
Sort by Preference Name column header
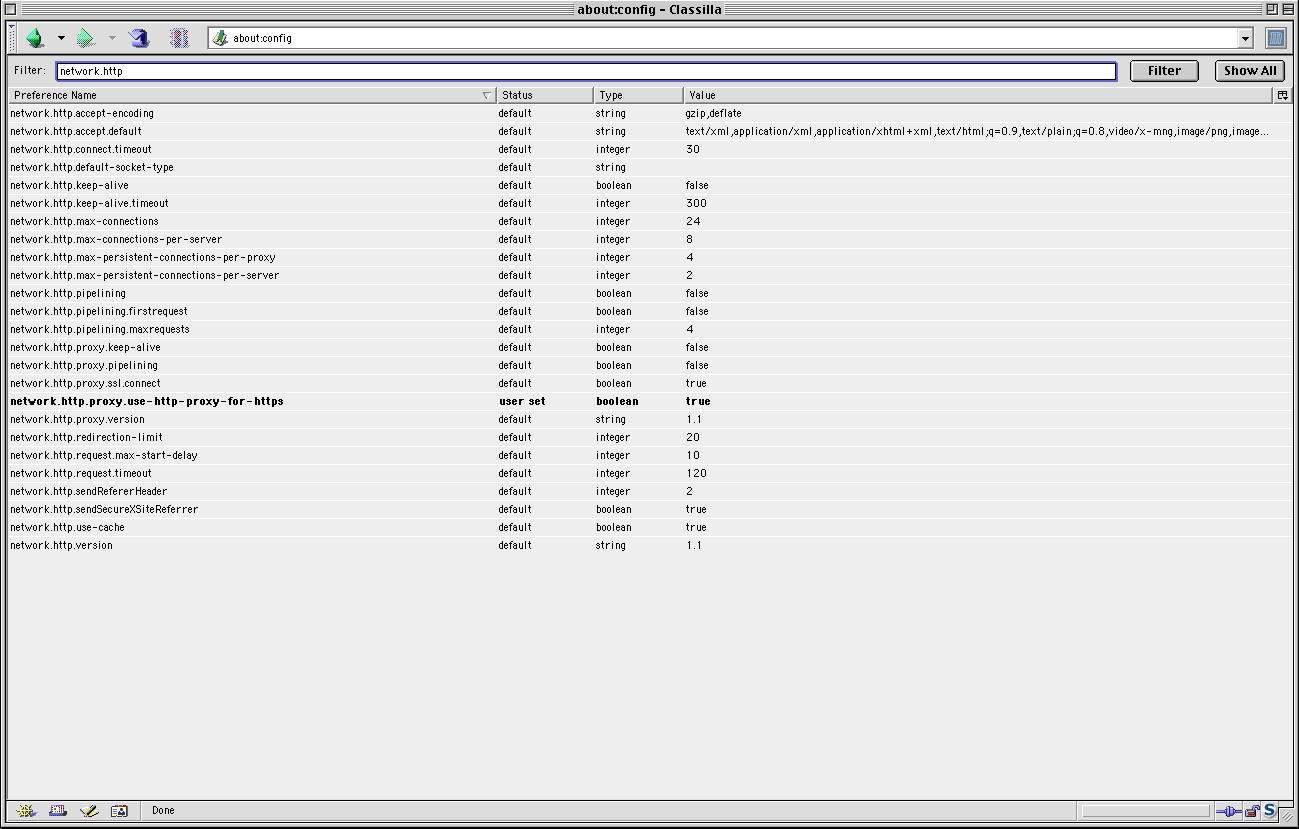click(252, 95)
